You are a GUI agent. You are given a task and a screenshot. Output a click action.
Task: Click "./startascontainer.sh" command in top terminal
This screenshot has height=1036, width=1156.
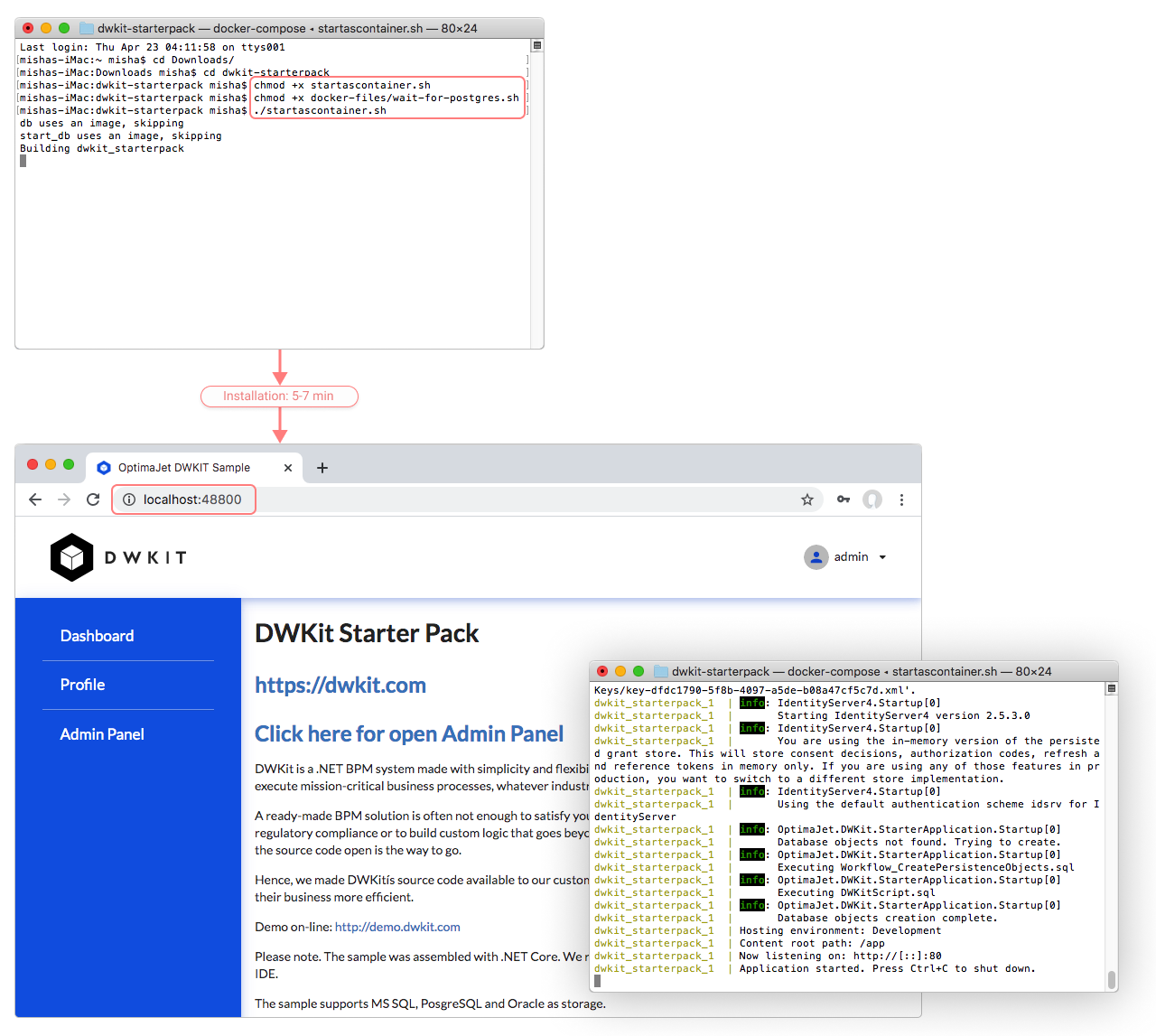click(x=320, y=110)
